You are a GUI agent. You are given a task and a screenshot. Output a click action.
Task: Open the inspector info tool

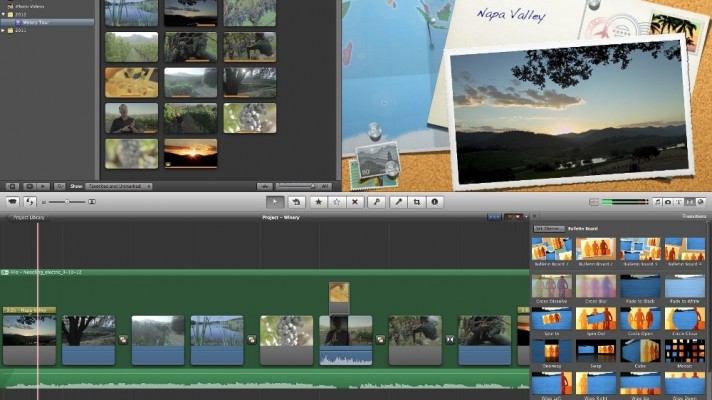[435, 201]
